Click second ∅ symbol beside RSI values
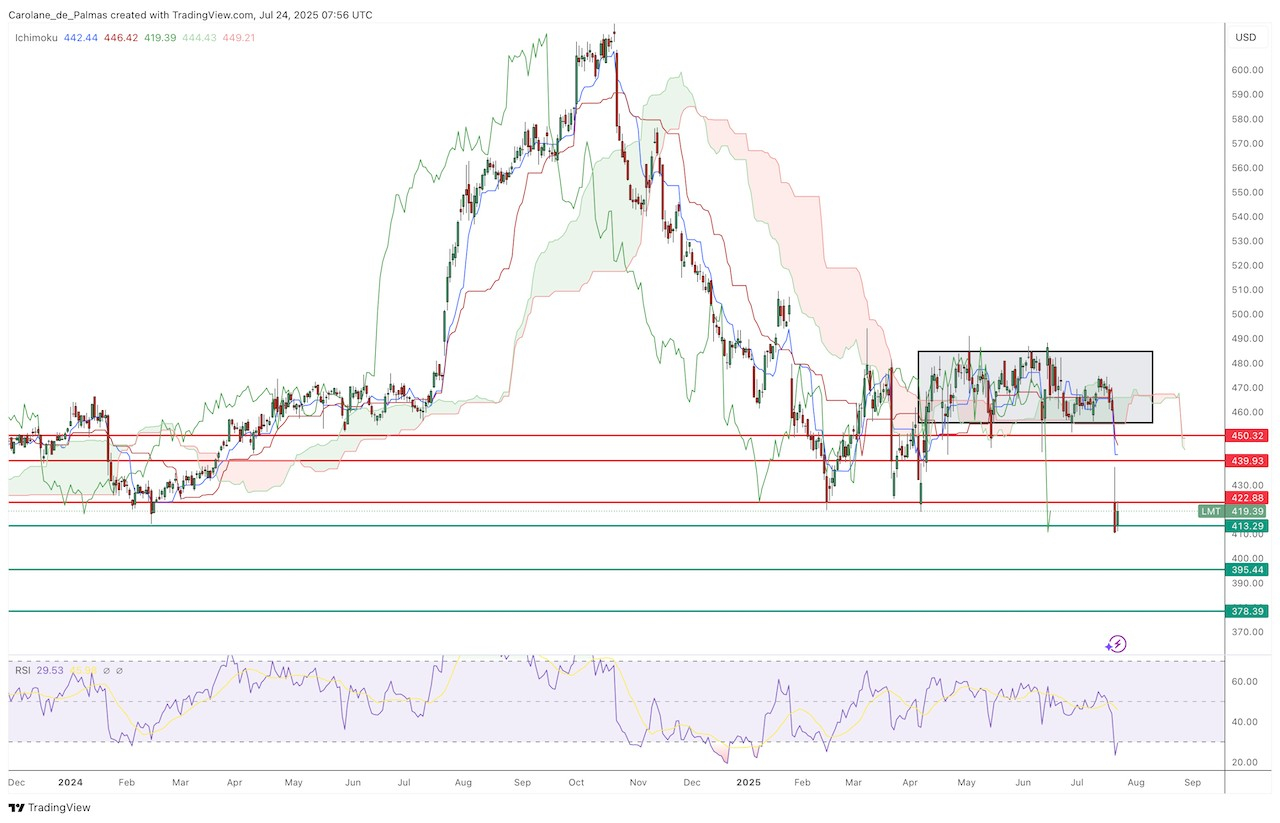 tap(119, 670)
